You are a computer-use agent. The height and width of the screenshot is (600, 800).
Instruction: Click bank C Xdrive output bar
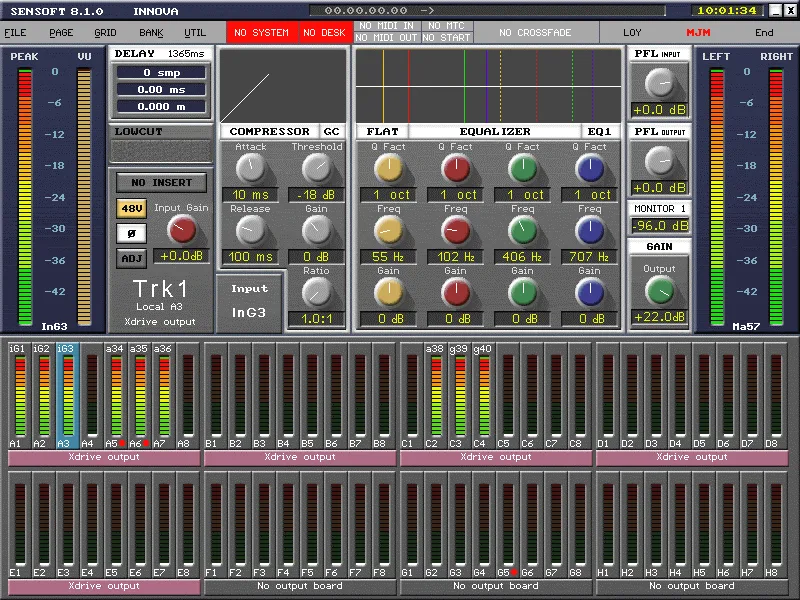(496, 457)
